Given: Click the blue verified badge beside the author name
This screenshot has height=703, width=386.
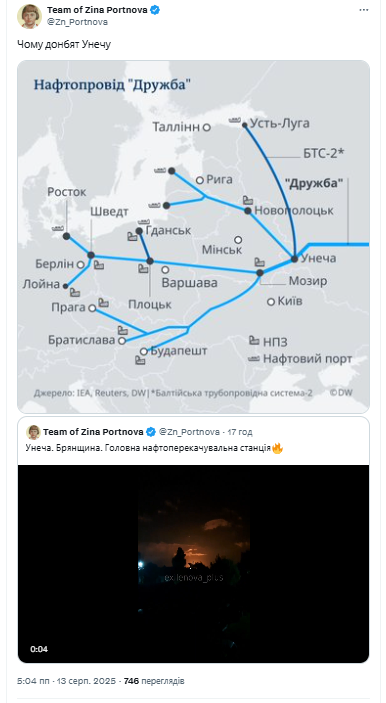Looking at the screenshot, I should pos(155,11).
